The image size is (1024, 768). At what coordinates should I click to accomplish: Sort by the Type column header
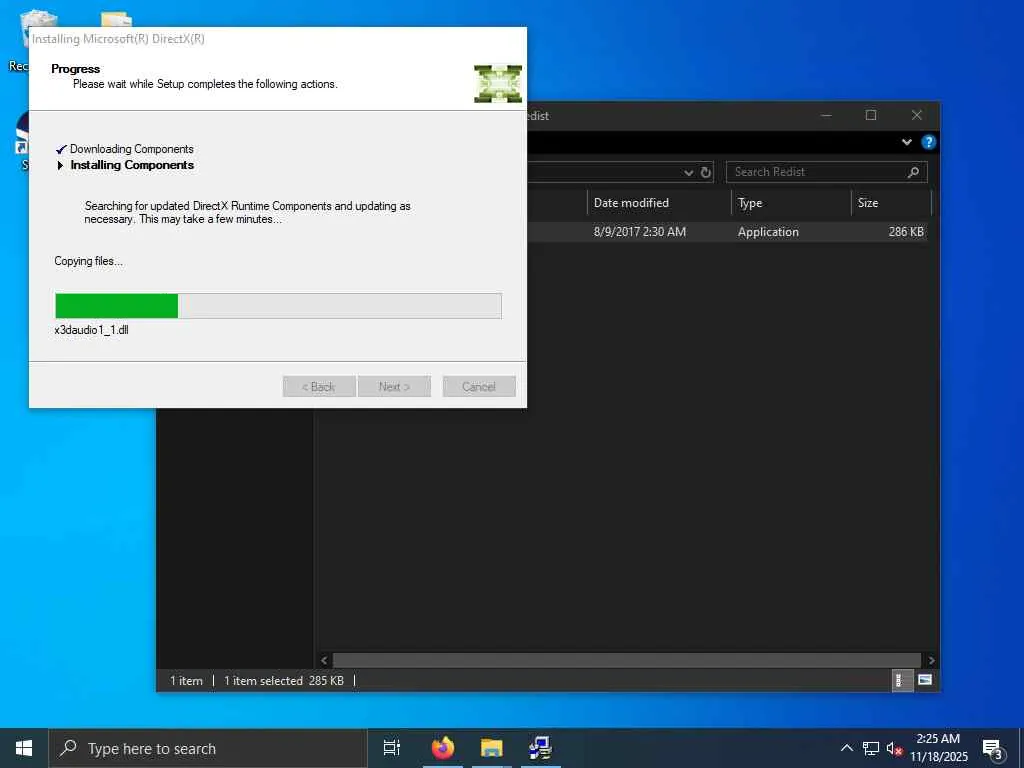pos(791,203)
